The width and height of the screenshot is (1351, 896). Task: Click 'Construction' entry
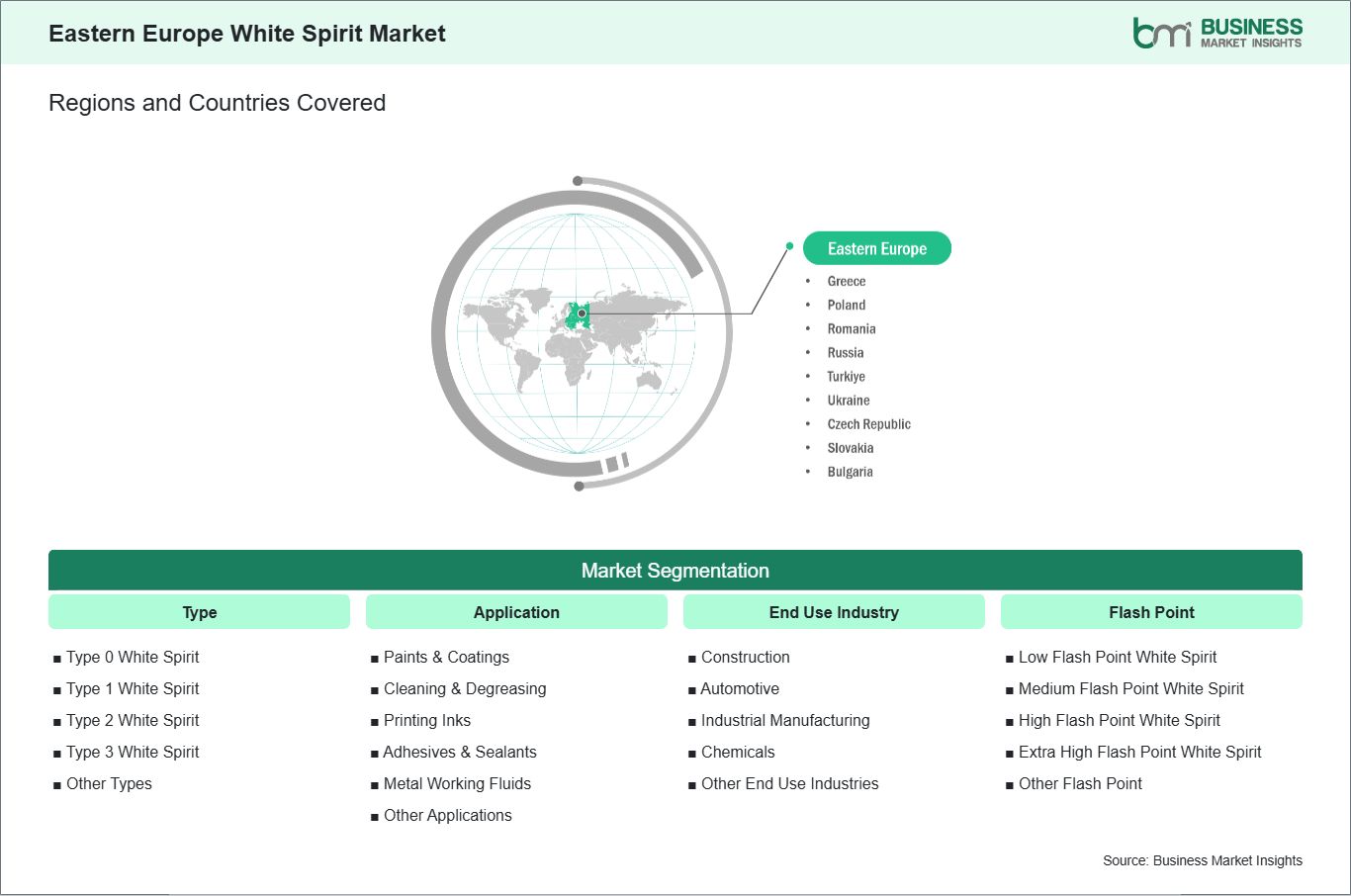746,657
